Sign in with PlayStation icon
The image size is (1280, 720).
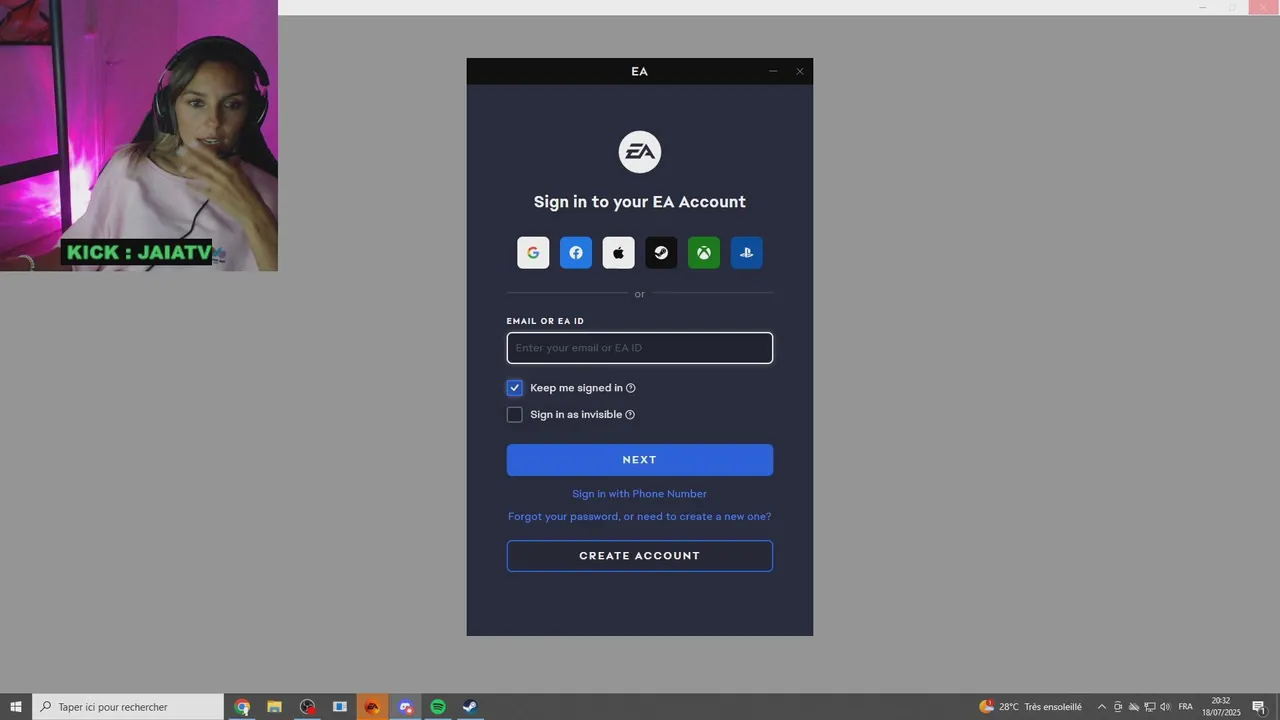click(746, 253)
